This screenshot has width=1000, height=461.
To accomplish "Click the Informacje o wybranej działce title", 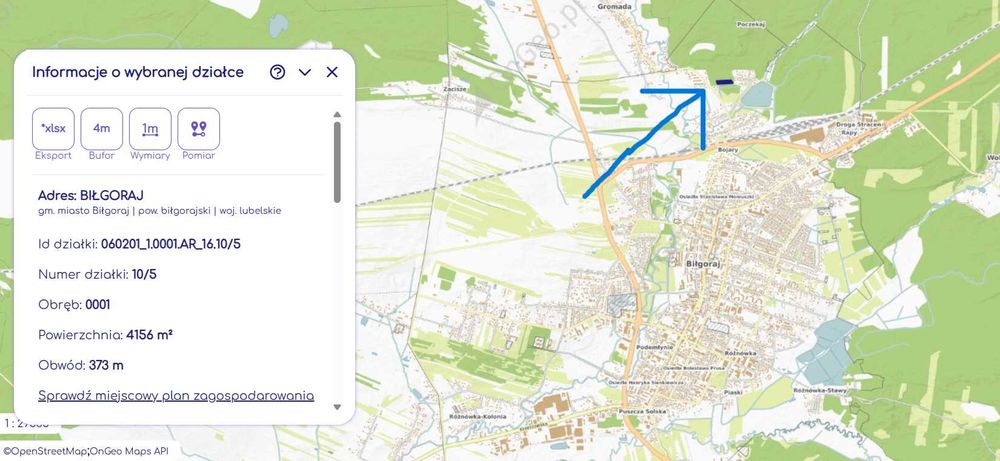I will (138, 72).
